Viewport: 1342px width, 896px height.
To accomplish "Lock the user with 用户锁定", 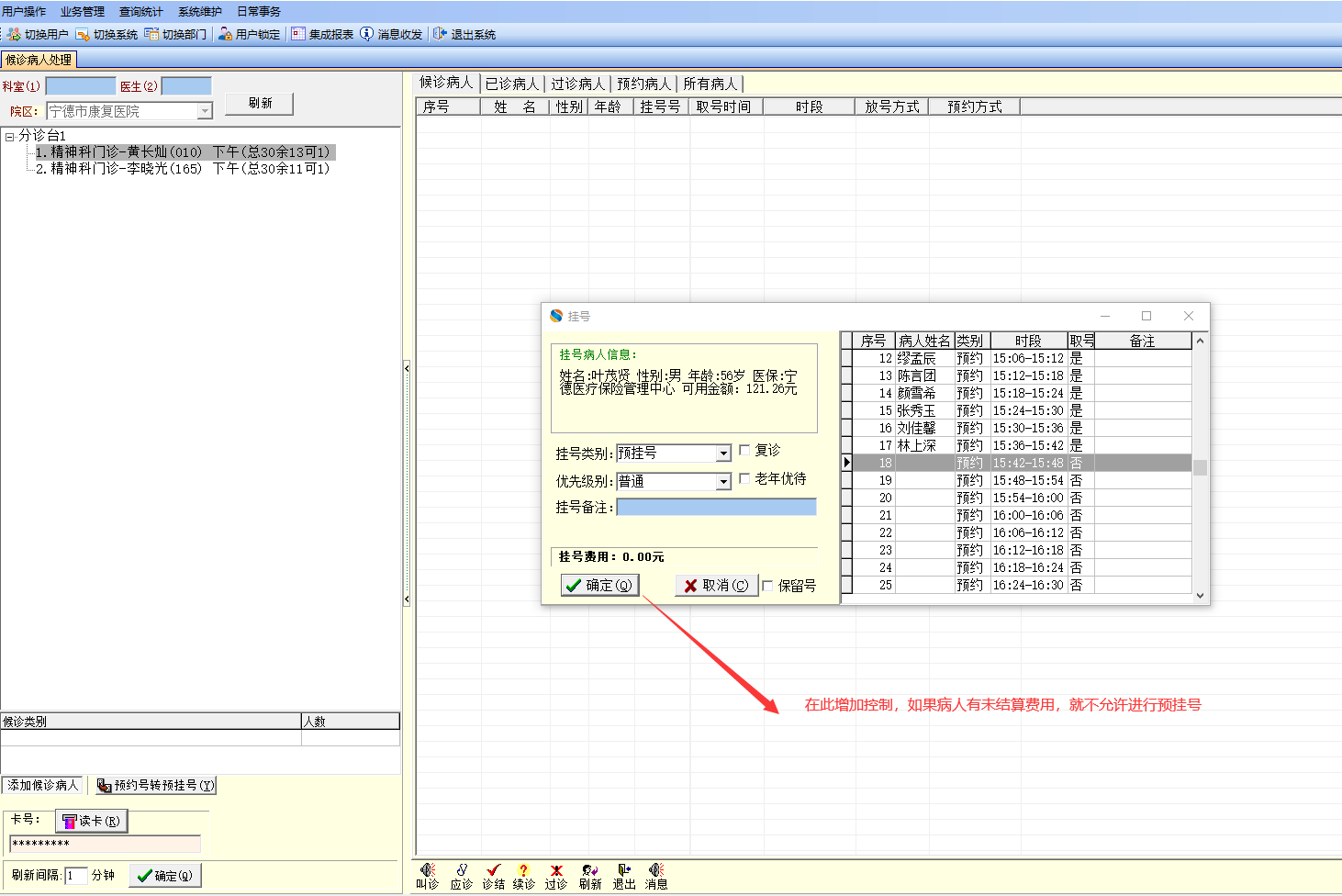I will pos(249,34).
